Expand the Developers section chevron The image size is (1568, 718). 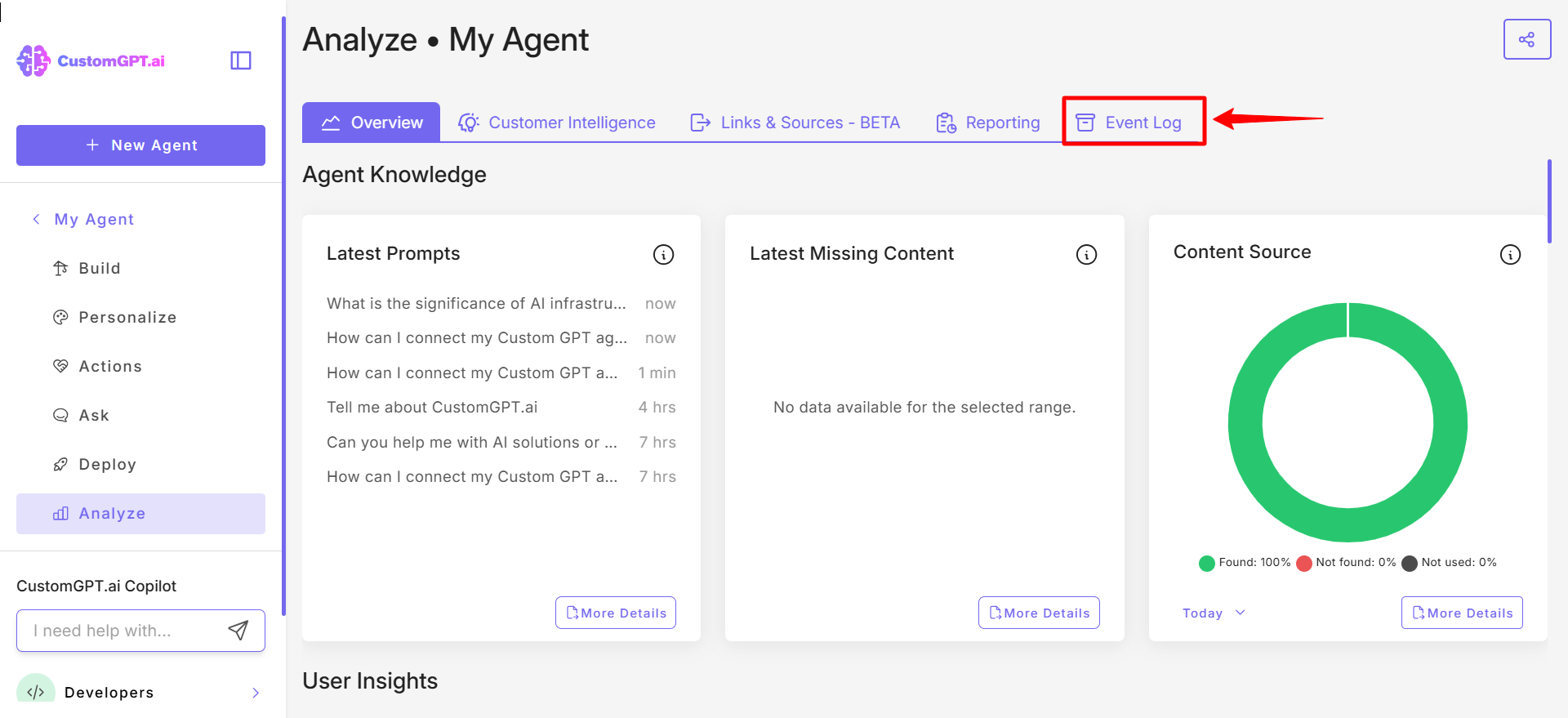pyautogui.click(x=256, y=693)
